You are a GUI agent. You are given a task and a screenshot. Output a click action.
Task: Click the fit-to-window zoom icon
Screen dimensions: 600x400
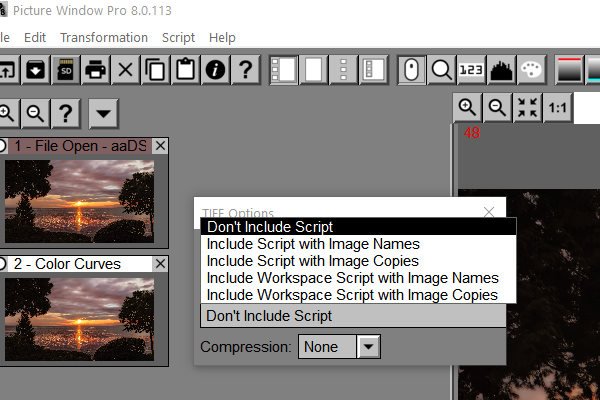pyautogui.click(x=527, y=108)
